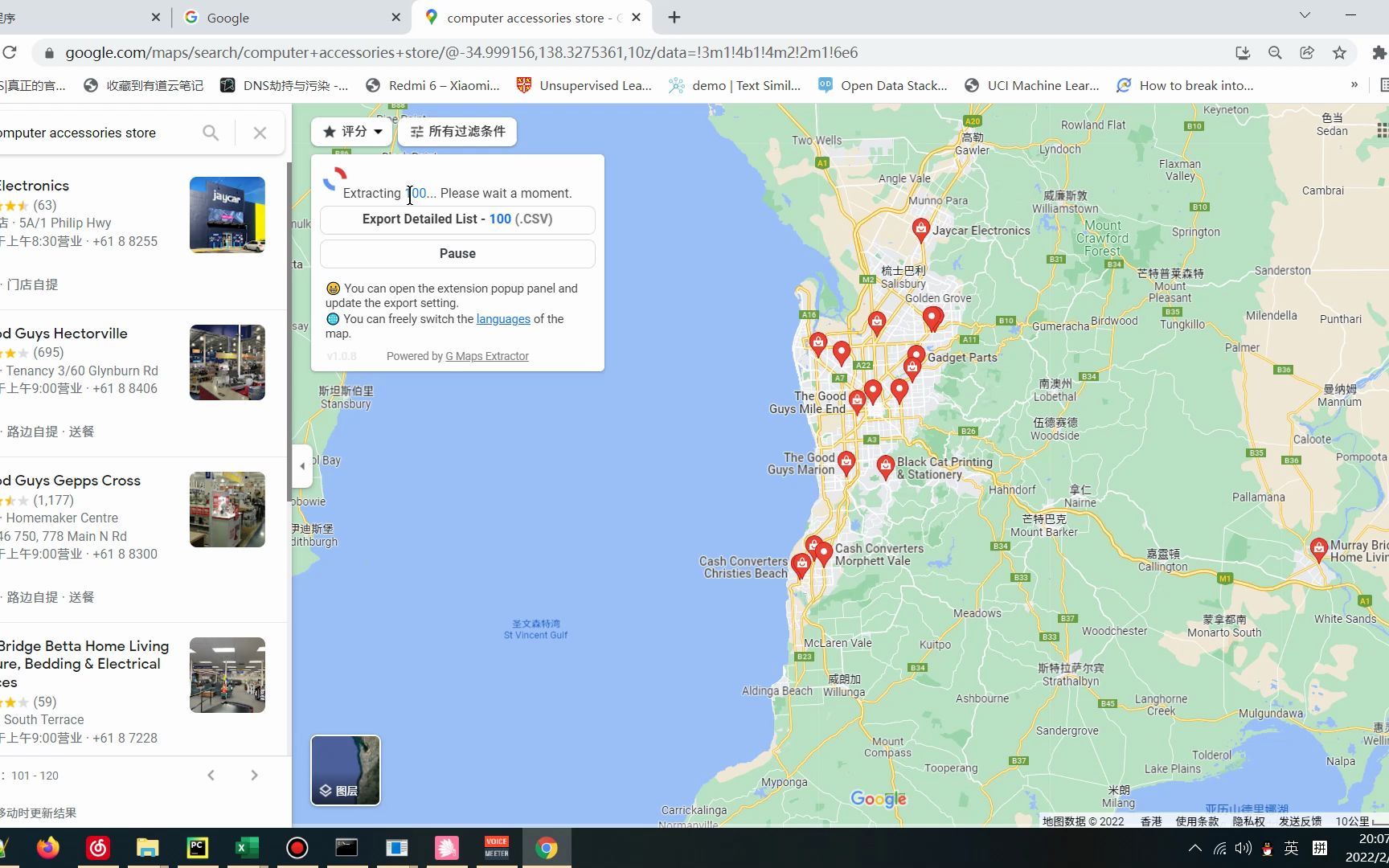Viewport: 1389px width, 868px height.
Task: Show hidden system tray icons
Action: (x=1195, y=848)
